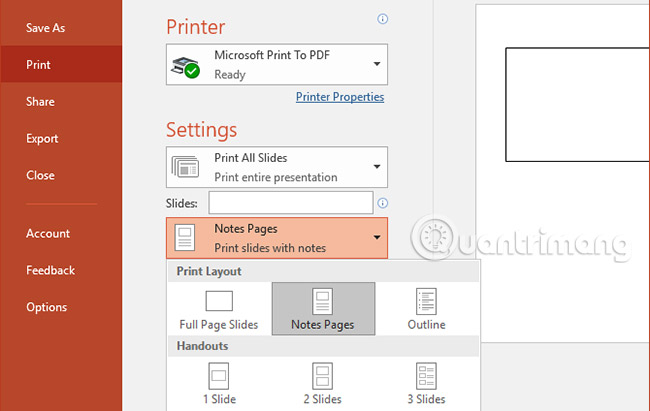Screen dimensions: 650x411
Task: Click the Print All Slides stacked-slides icon
Action: pos(185,167)
